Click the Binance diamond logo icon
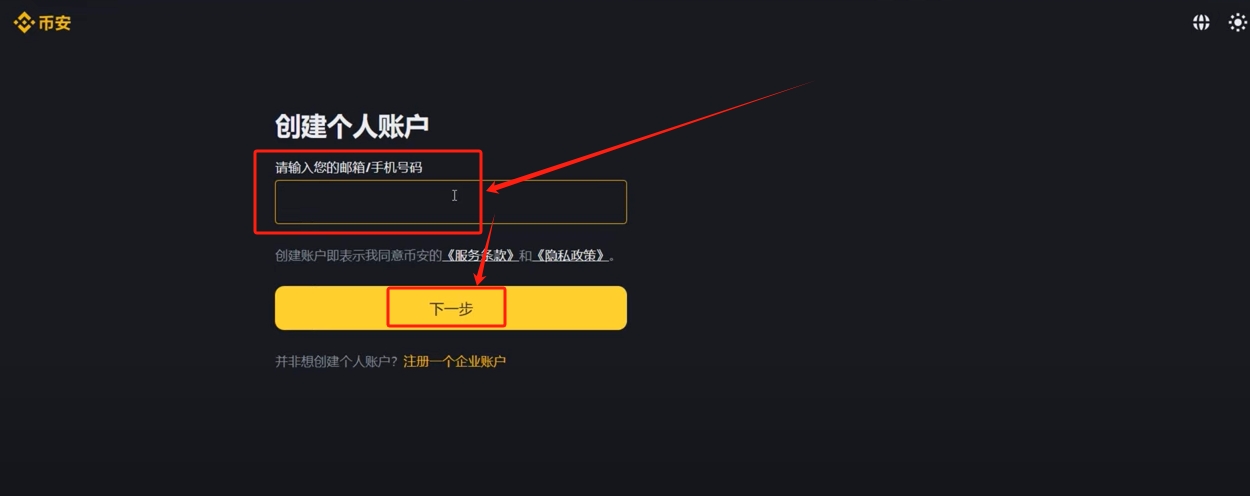Screen dimensions: 1250x496 [x=24, y=22]
